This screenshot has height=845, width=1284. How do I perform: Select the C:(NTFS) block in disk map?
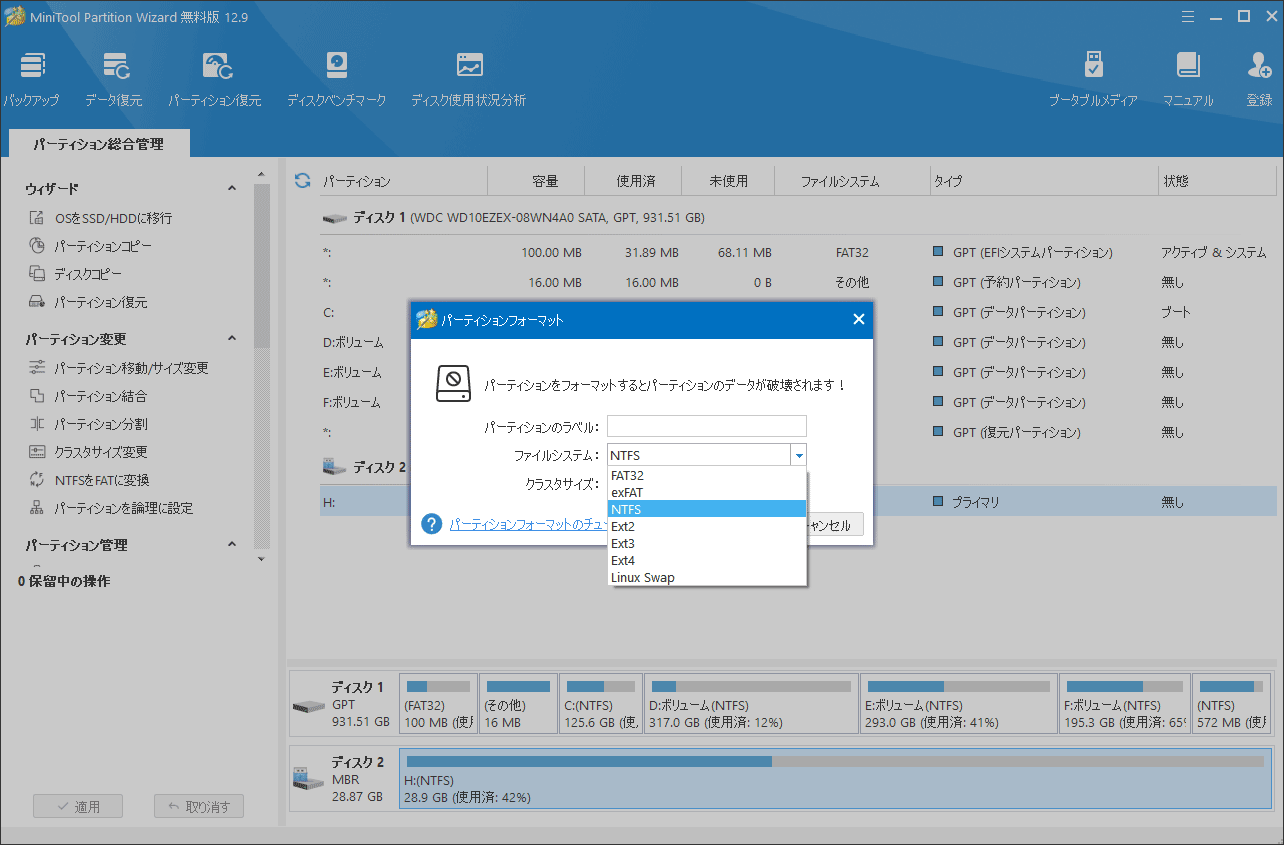[601, 703]
